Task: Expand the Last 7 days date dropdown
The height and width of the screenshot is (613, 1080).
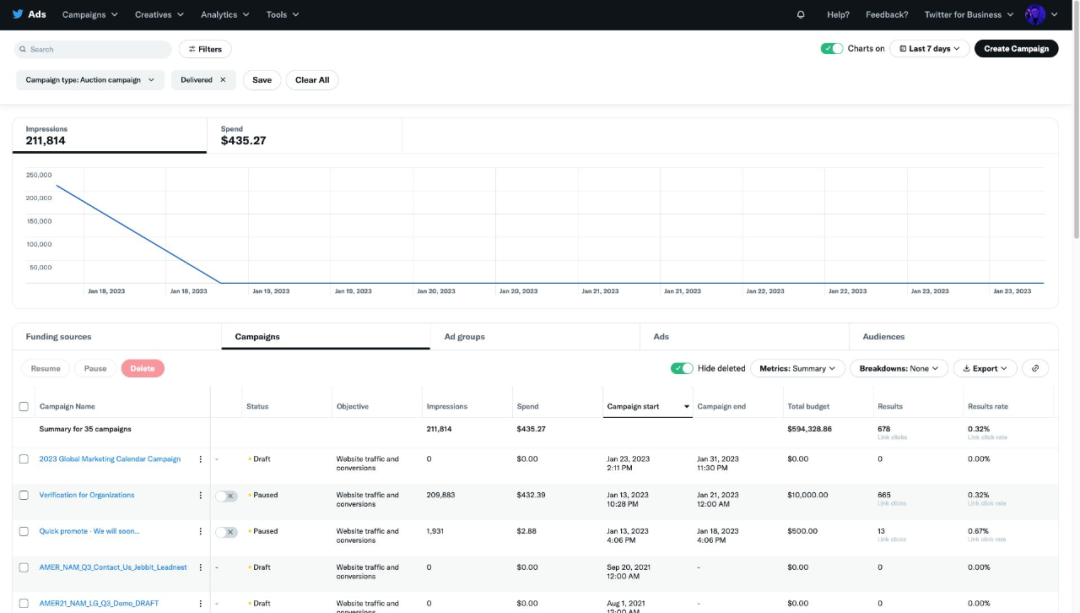Action: click(x=930, y=48)
